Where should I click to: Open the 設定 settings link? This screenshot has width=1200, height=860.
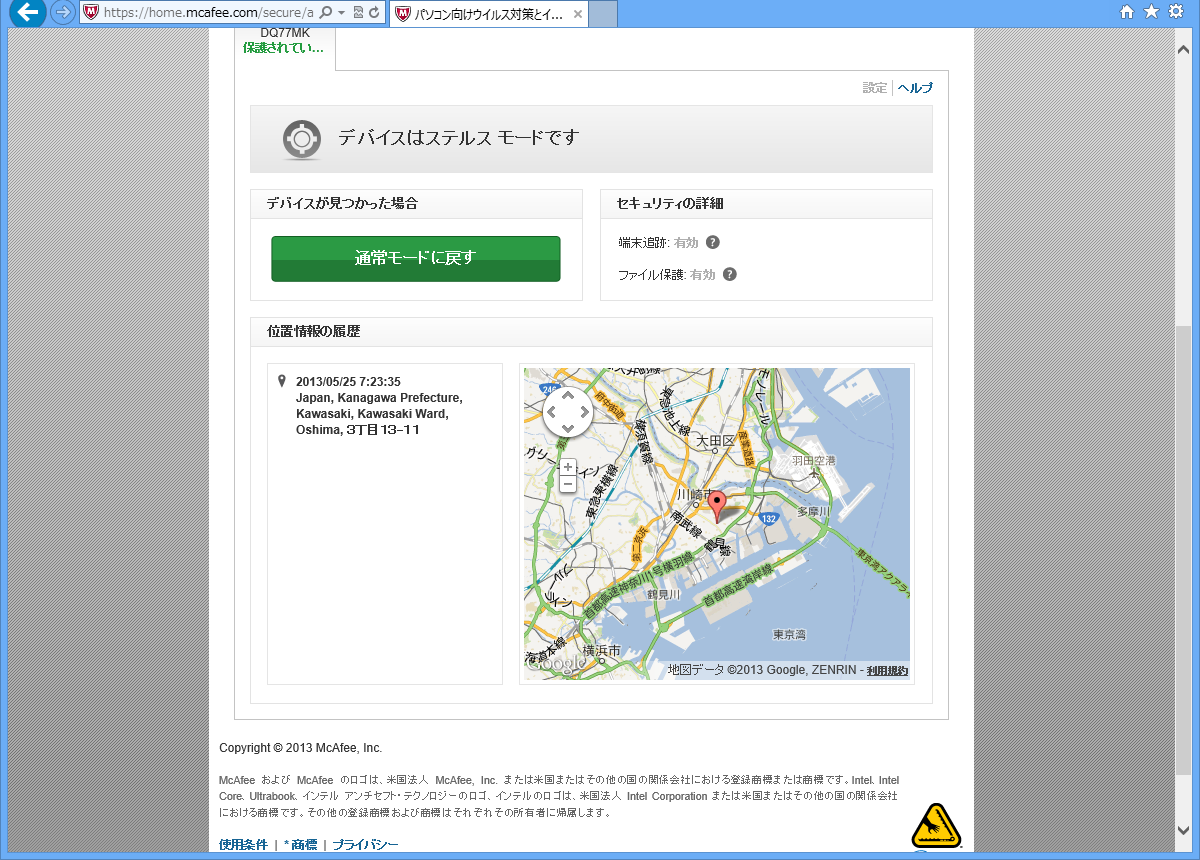[875, 88]
